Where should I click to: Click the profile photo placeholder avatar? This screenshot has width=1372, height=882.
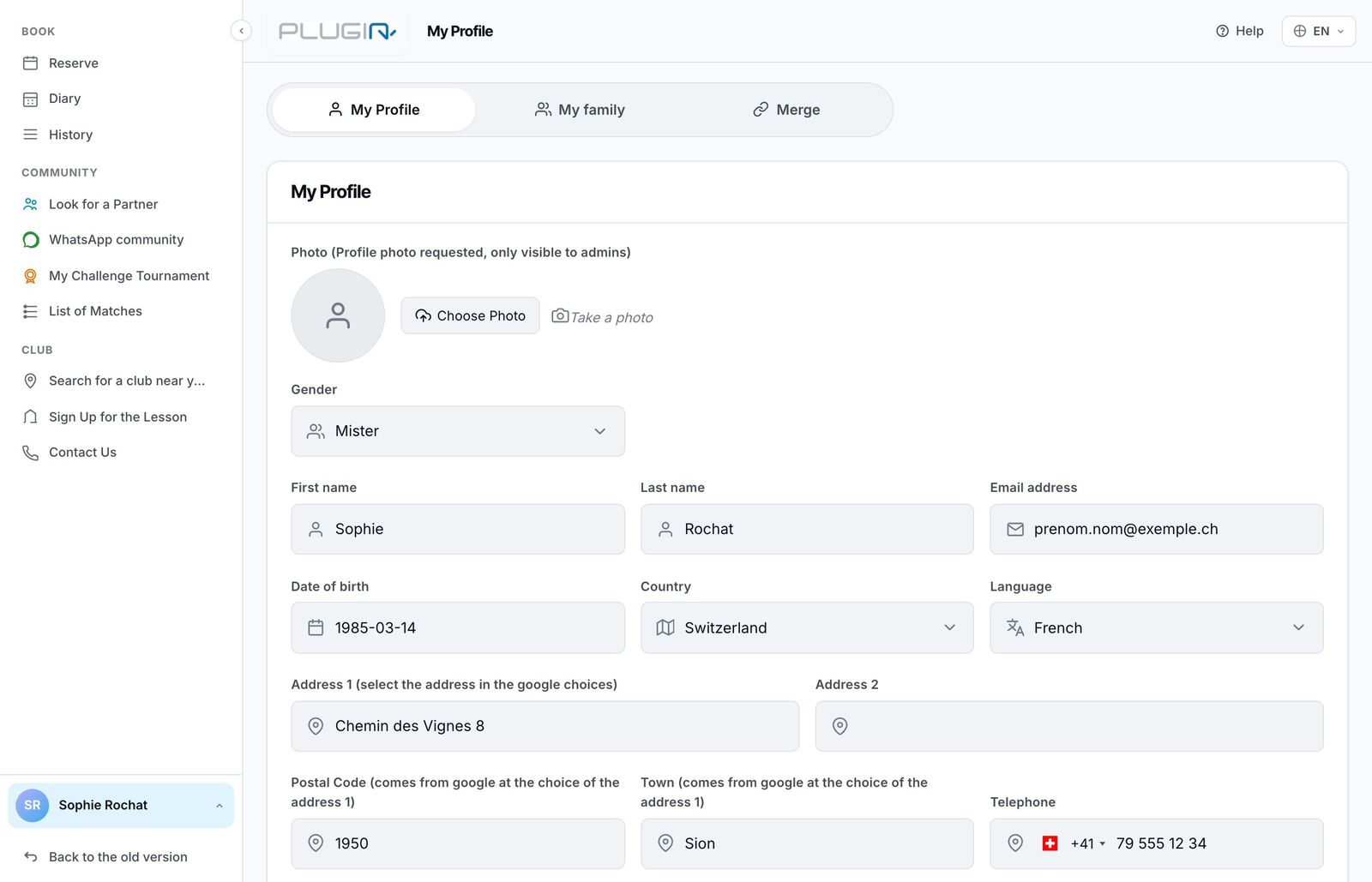(x=338, y=315)
